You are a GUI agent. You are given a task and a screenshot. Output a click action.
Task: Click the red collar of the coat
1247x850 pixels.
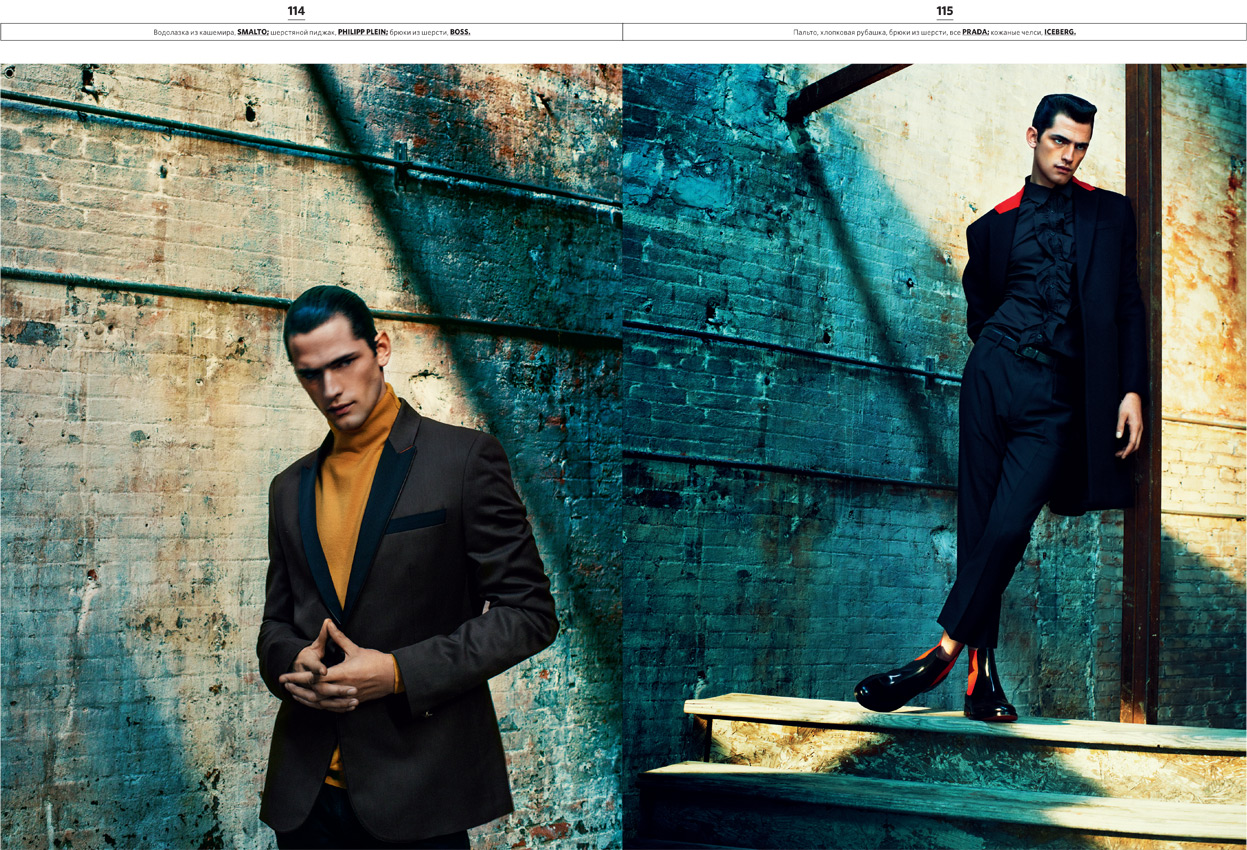click(x=1010, y=202)
